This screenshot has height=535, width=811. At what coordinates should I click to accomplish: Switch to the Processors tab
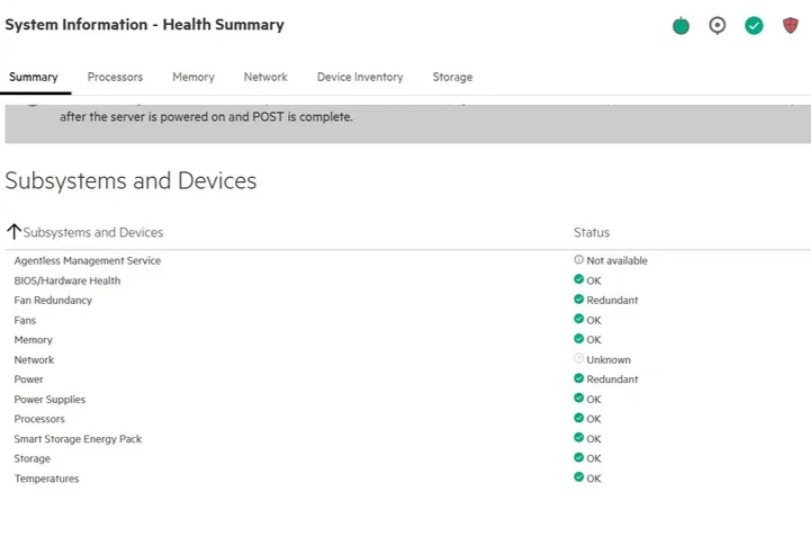pyautogui.click(x=115, y=77)
